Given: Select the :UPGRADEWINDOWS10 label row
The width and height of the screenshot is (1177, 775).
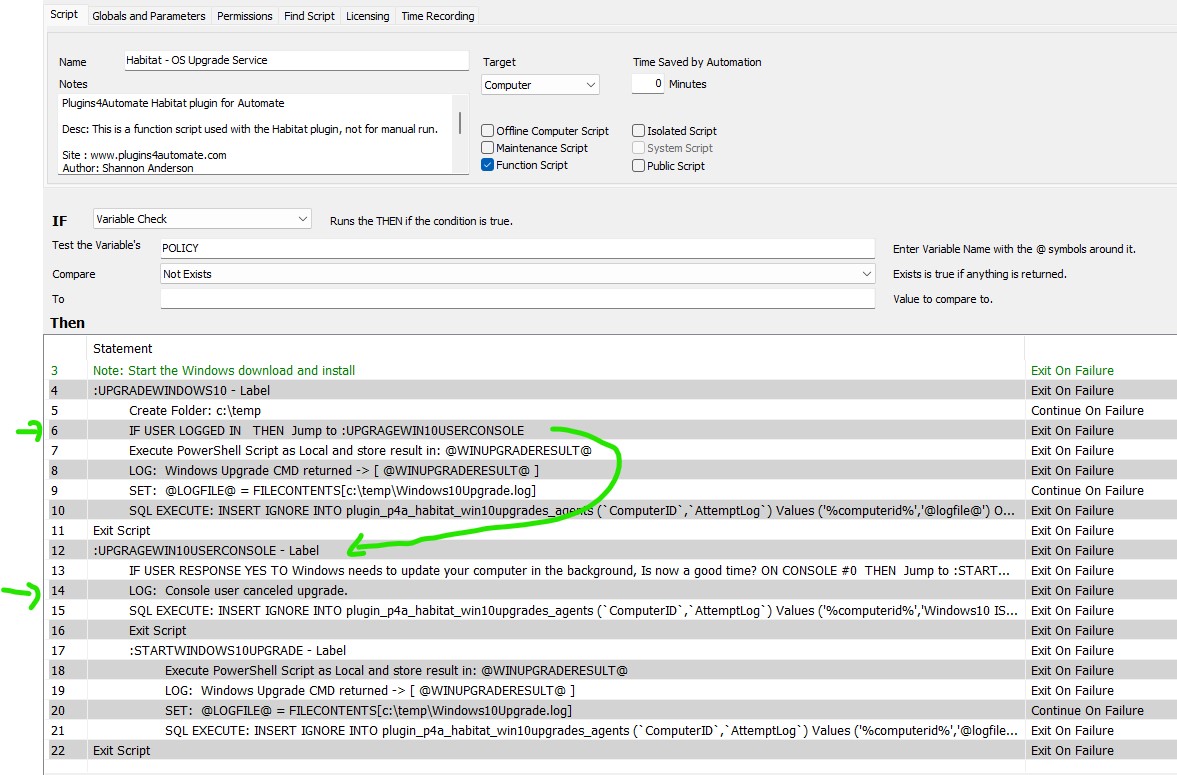Looking at the screenshot, I should click(x=181, y=391).
